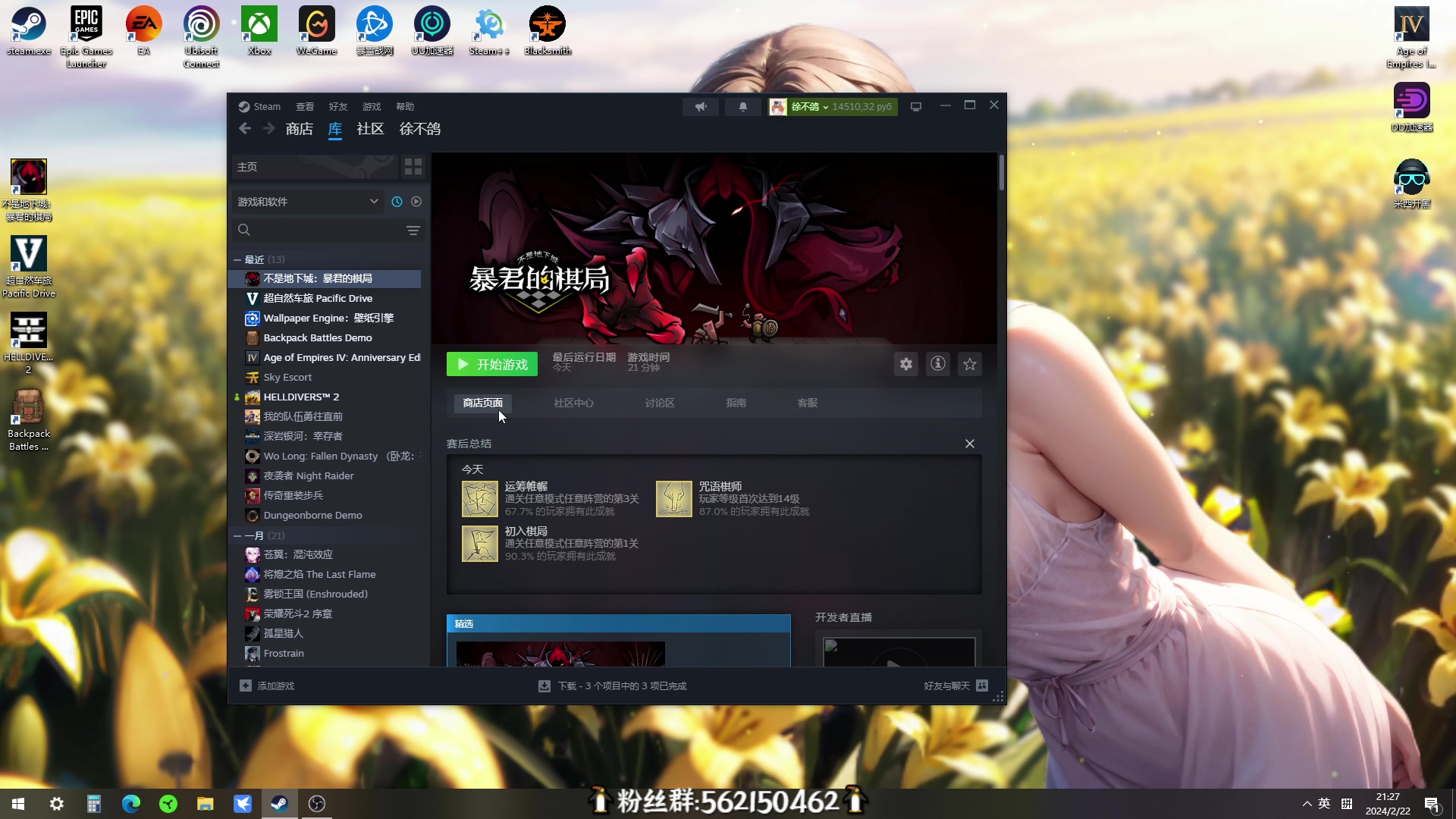This screenshot has width=1456, height=819.
Task: Open the 查看 menu
Action: coord(305,107)
